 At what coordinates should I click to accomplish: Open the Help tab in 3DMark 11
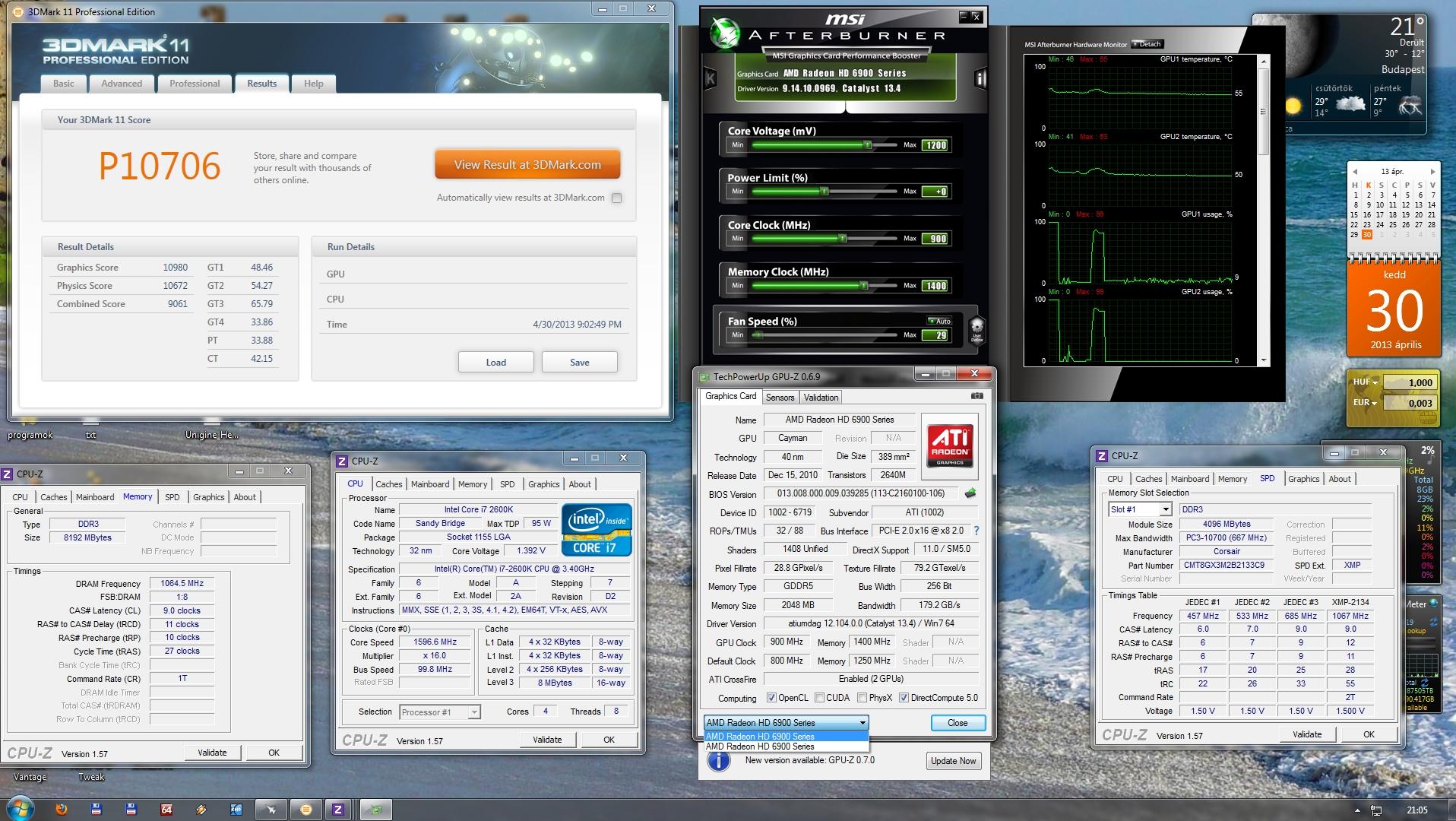click(314, 84)
